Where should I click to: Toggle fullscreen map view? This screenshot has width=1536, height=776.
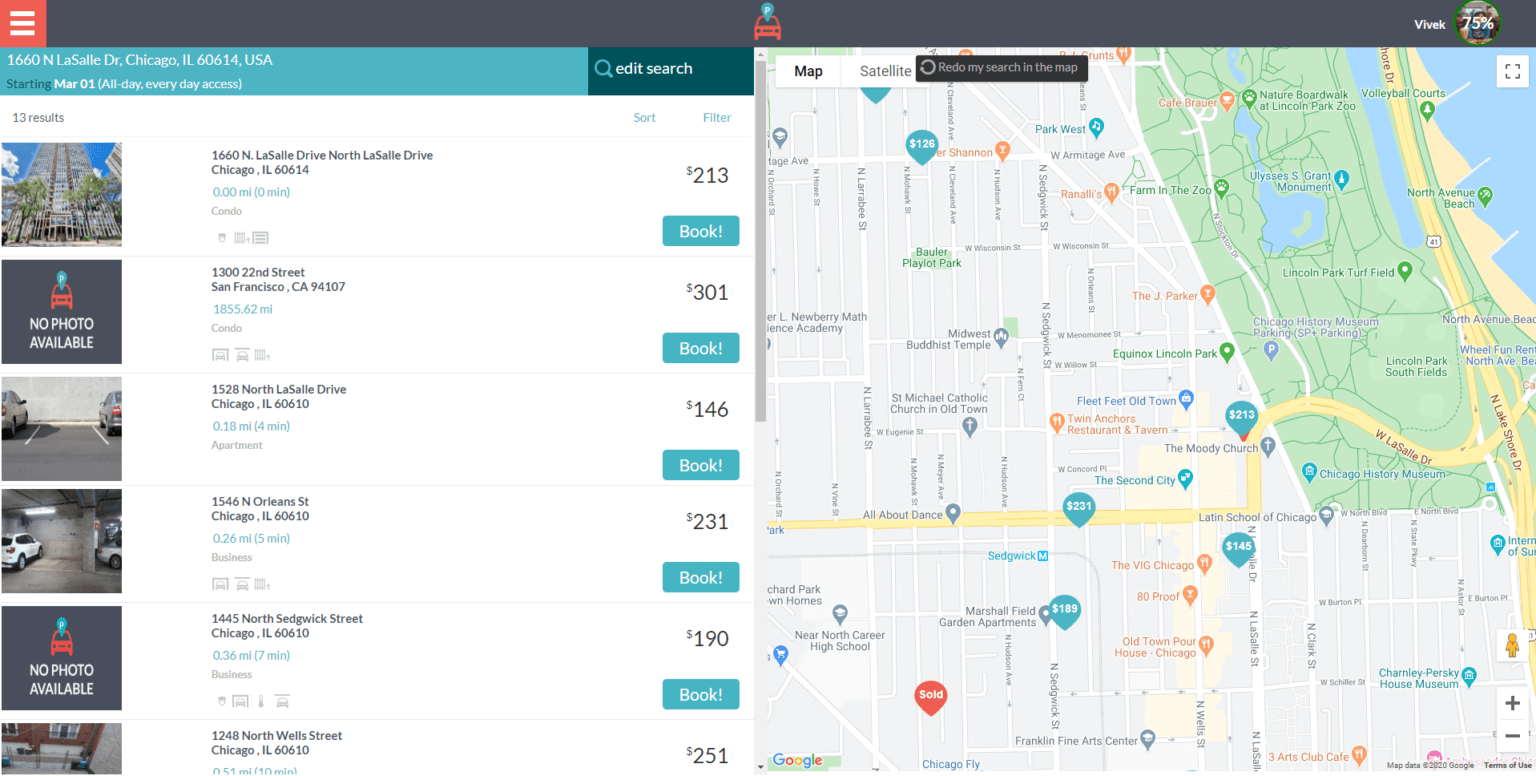point(1513,71)
